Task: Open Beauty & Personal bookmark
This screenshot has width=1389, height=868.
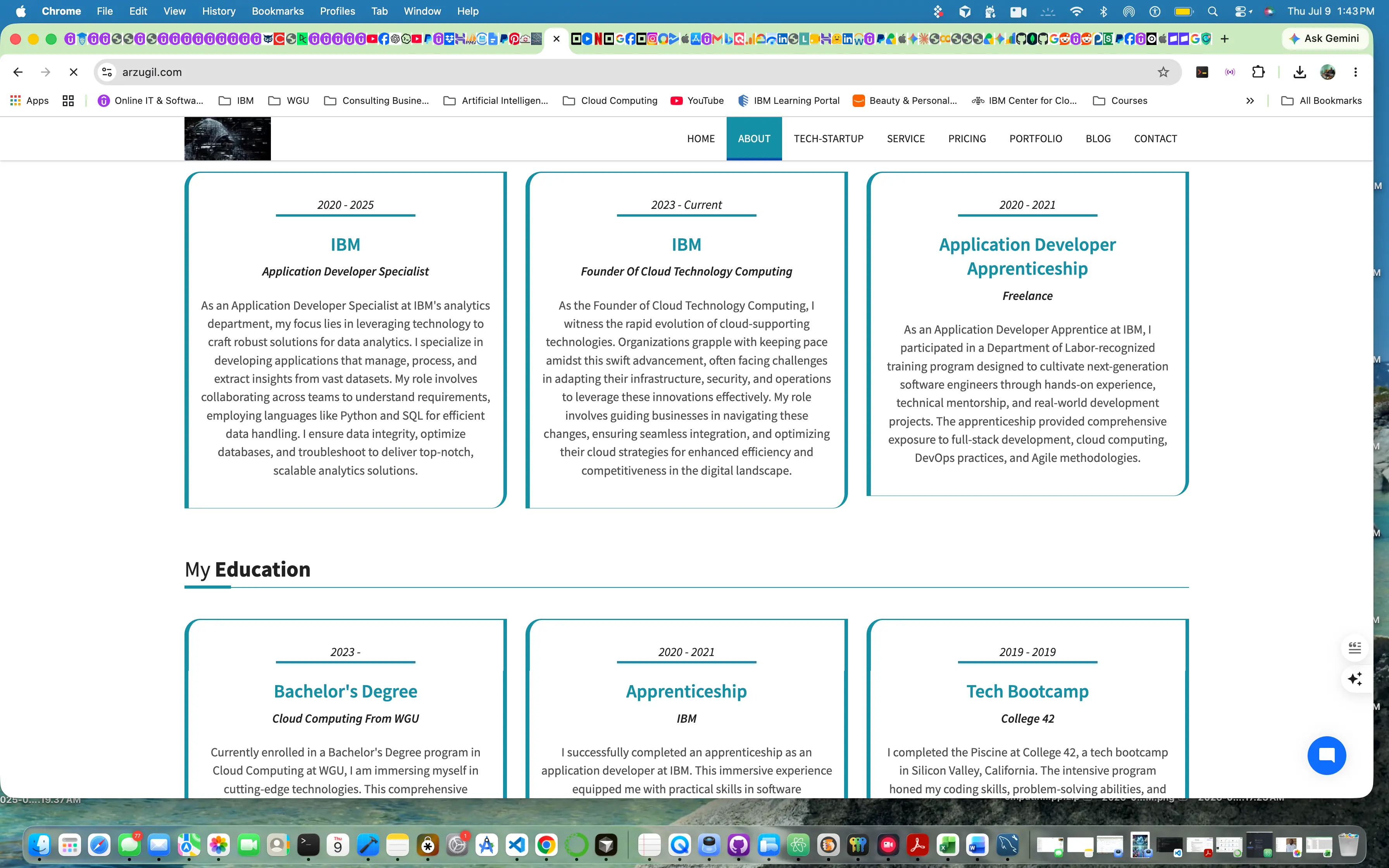Action: (x=905, y=100)
